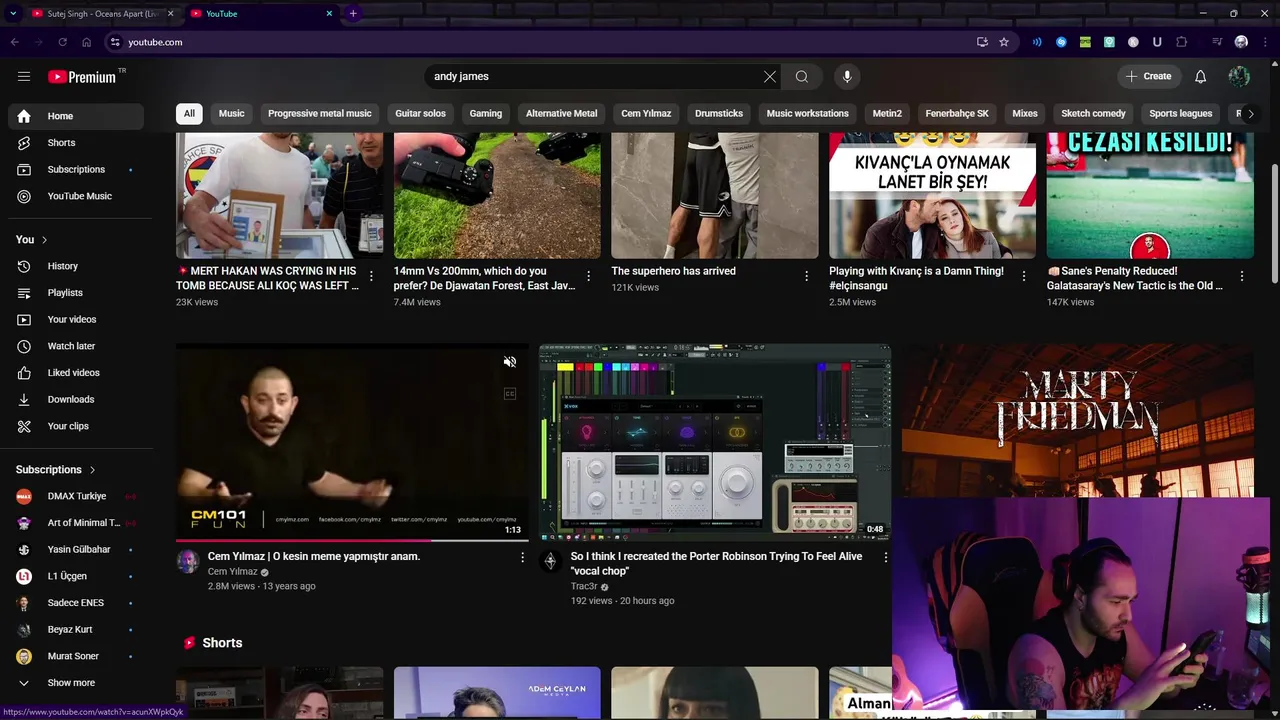Select the Drumsticks chip
Screen dimensions: 1280x720
pos(719,113)
